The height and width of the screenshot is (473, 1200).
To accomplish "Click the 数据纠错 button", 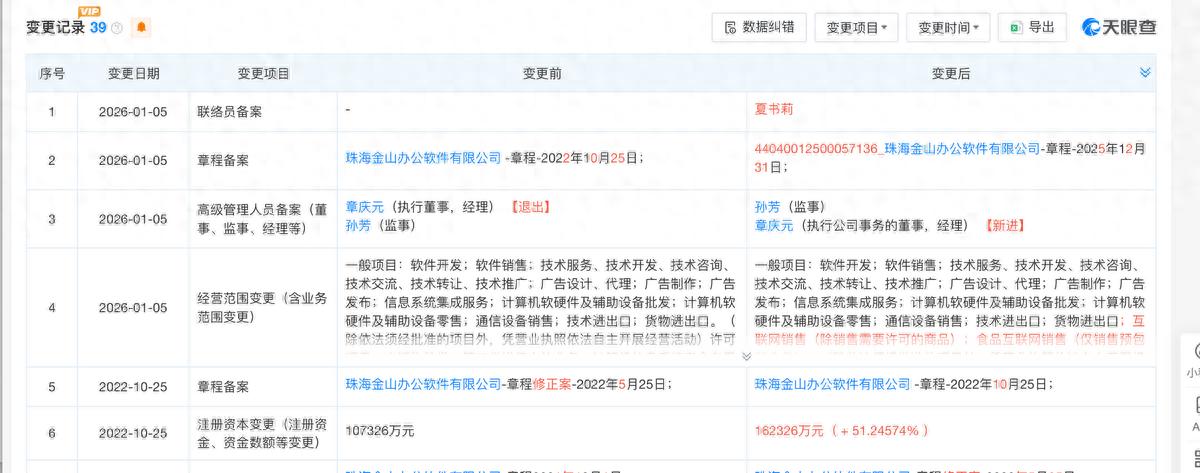I will pyautogui.click(x=759, y=27).
